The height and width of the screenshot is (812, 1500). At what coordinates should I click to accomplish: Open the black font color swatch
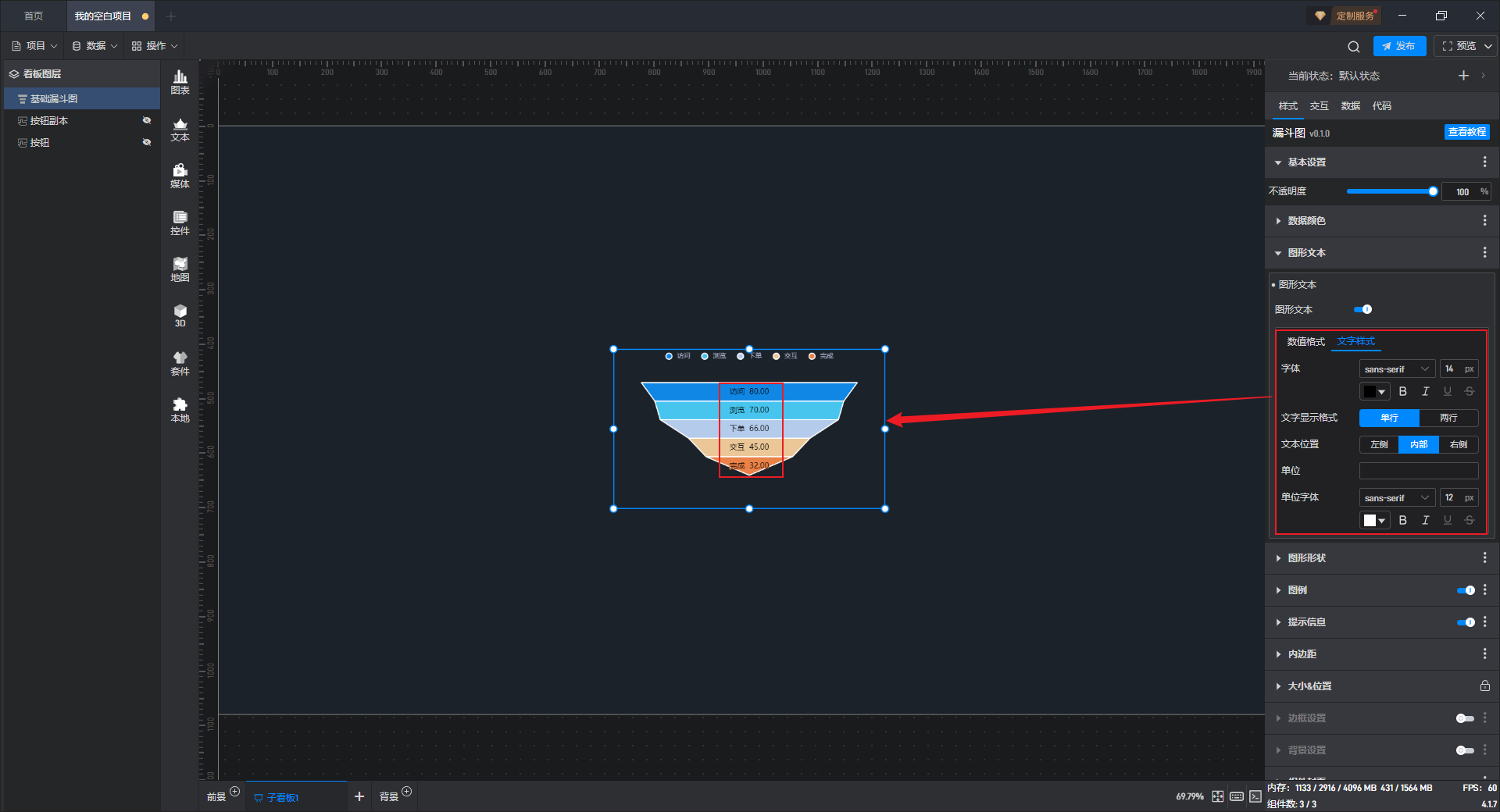coord(1374,391)
